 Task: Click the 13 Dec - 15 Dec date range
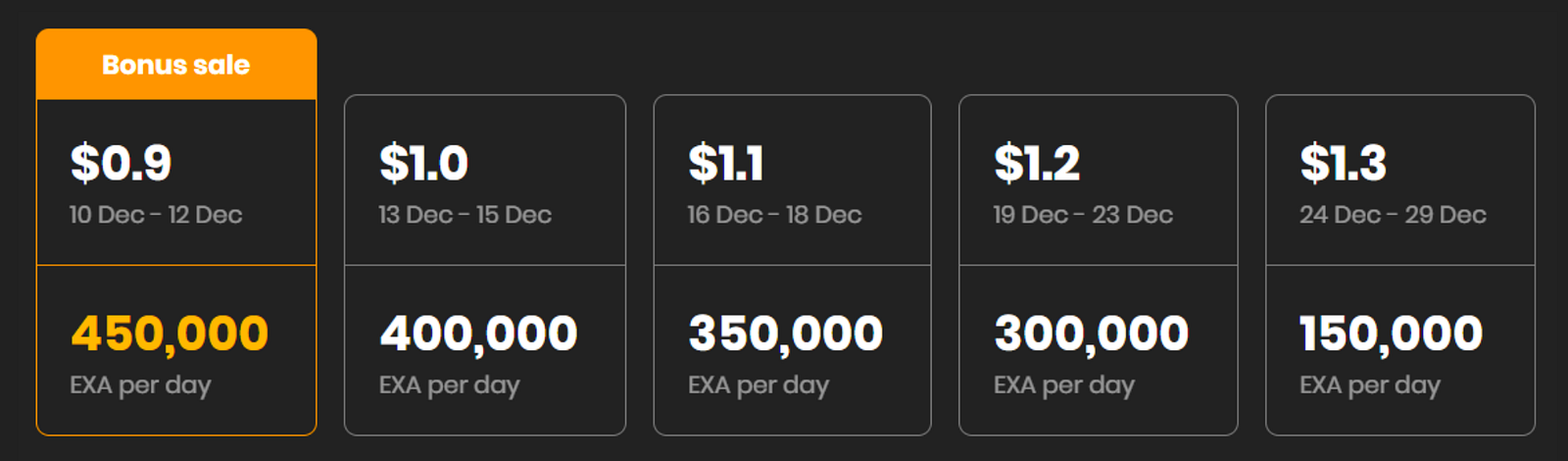tap(465, 215)
